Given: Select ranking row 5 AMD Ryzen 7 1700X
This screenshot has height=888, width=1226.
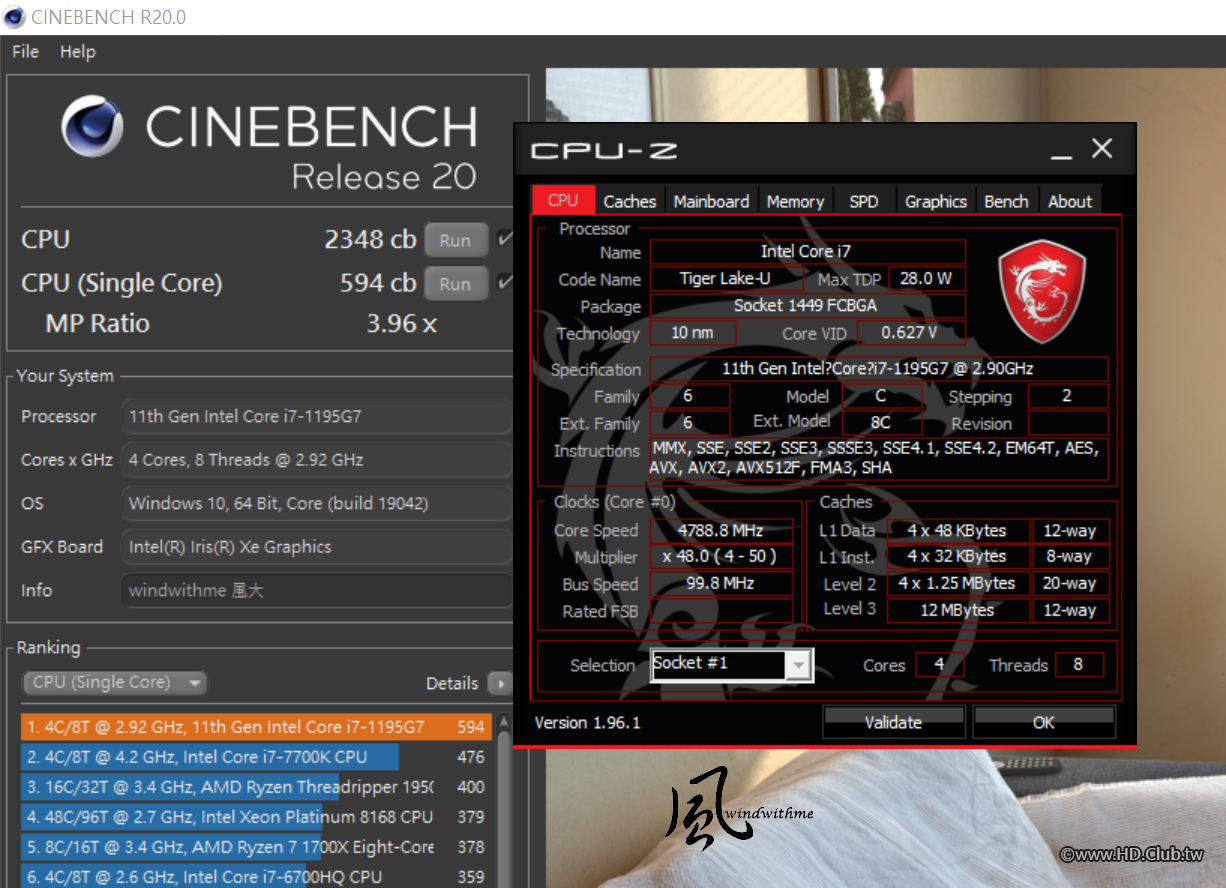Looking at the screenshot, I should click(x=256, y=847).
